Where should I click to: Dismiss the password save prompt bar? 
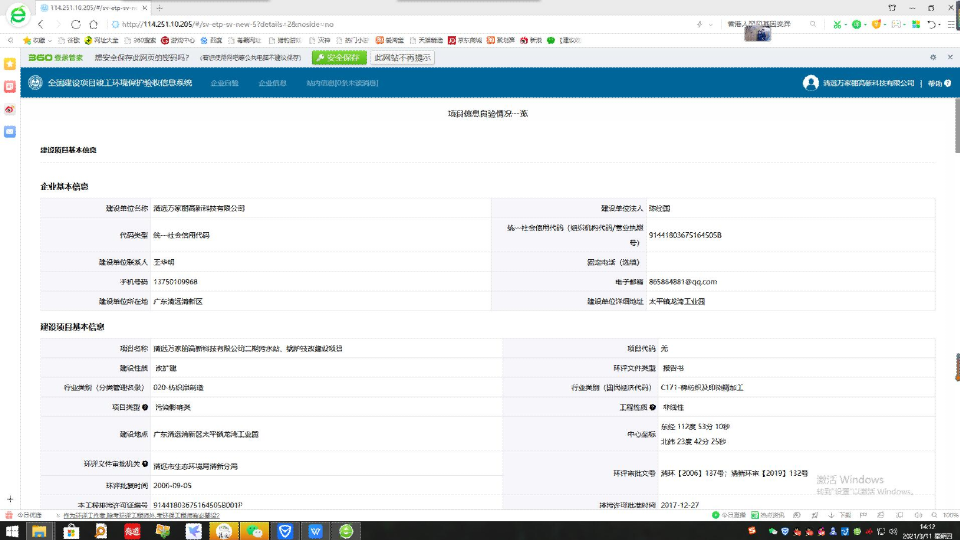click(x=948, y=58)
